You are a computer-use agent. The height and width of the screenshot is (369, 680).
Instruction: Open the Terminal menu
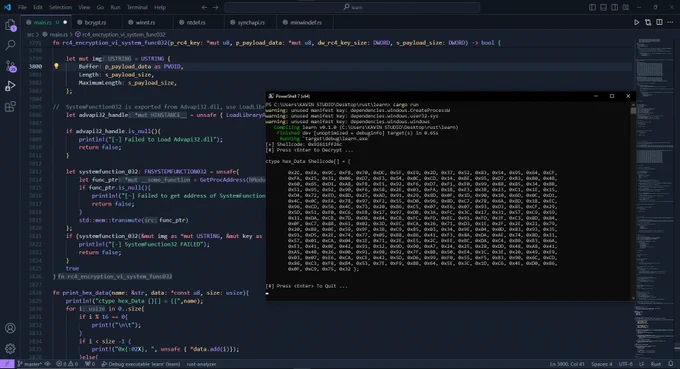(x=137, y=7)
